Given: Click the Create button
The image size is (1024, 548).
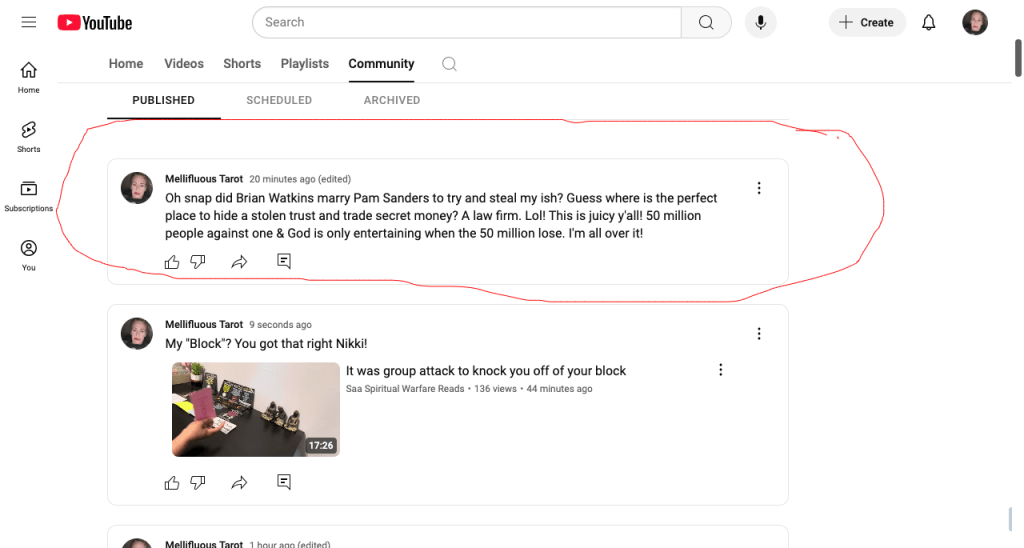Looking at the screenshot, I should [867, 22].
